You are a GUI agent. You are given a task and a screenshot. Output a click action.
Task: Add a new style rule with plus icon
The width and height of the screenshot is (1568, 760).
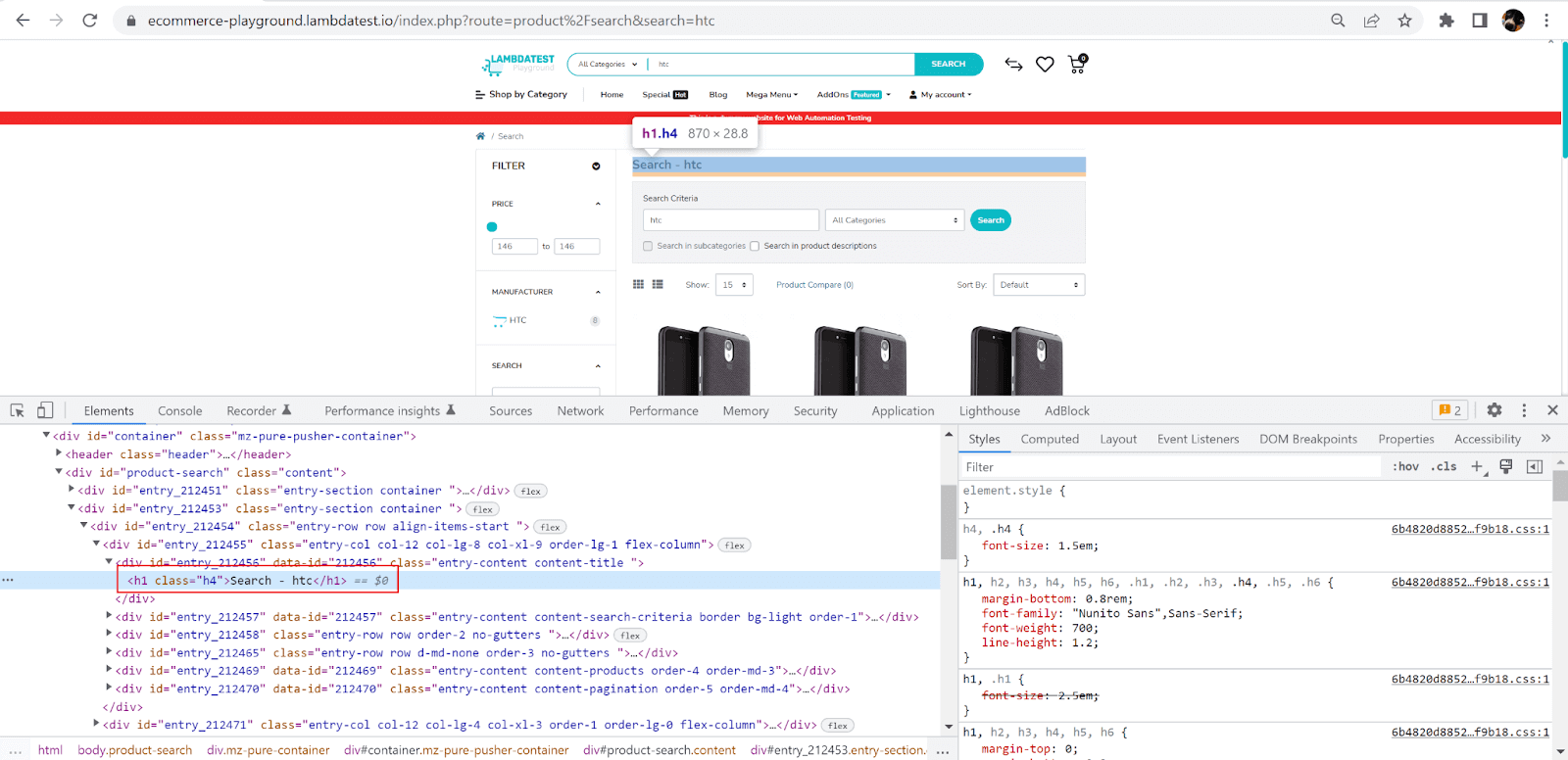(1478, 466)
